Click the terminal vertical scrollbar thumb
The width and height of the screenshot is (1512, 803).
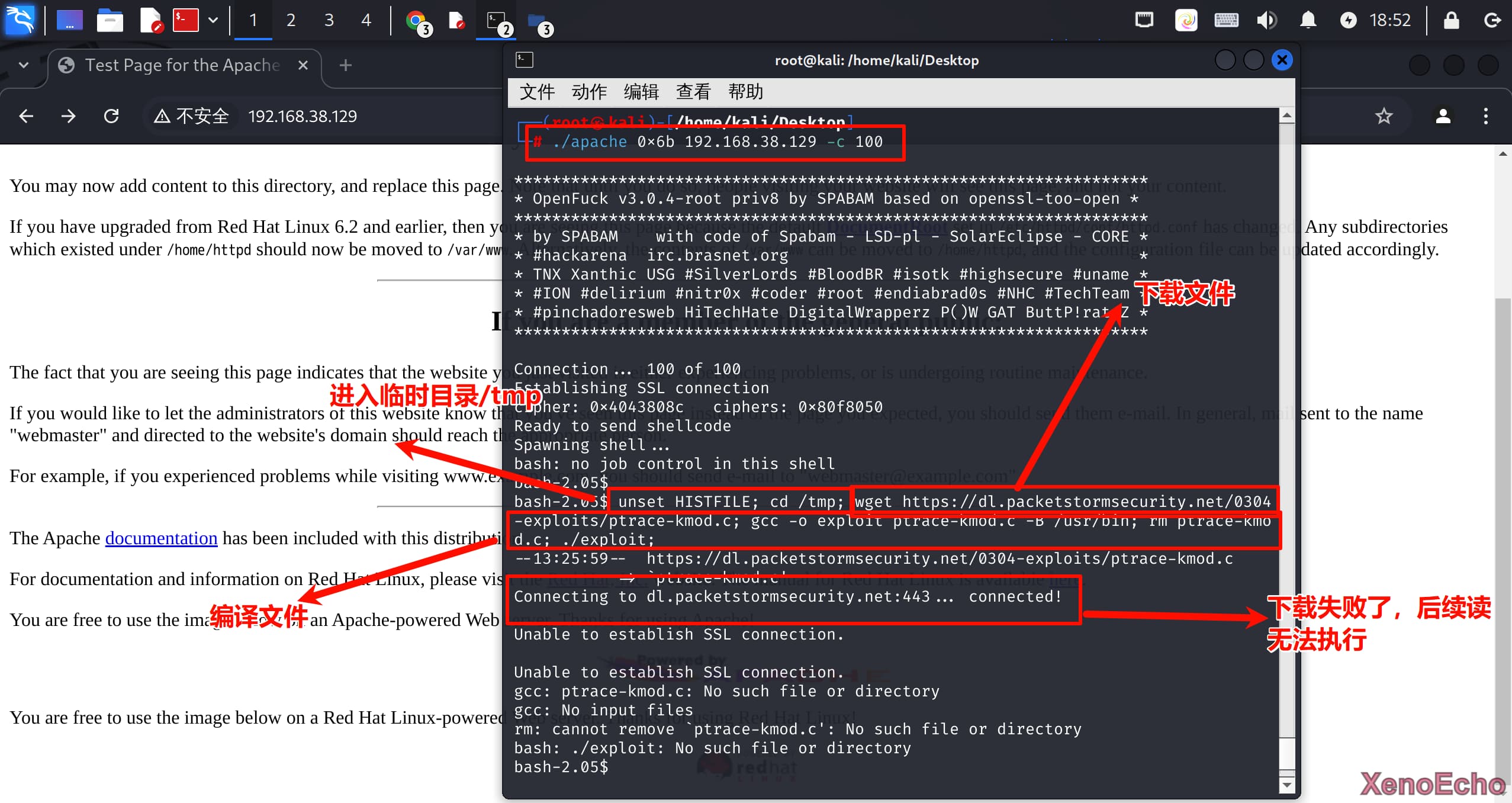pos(1286,754)
